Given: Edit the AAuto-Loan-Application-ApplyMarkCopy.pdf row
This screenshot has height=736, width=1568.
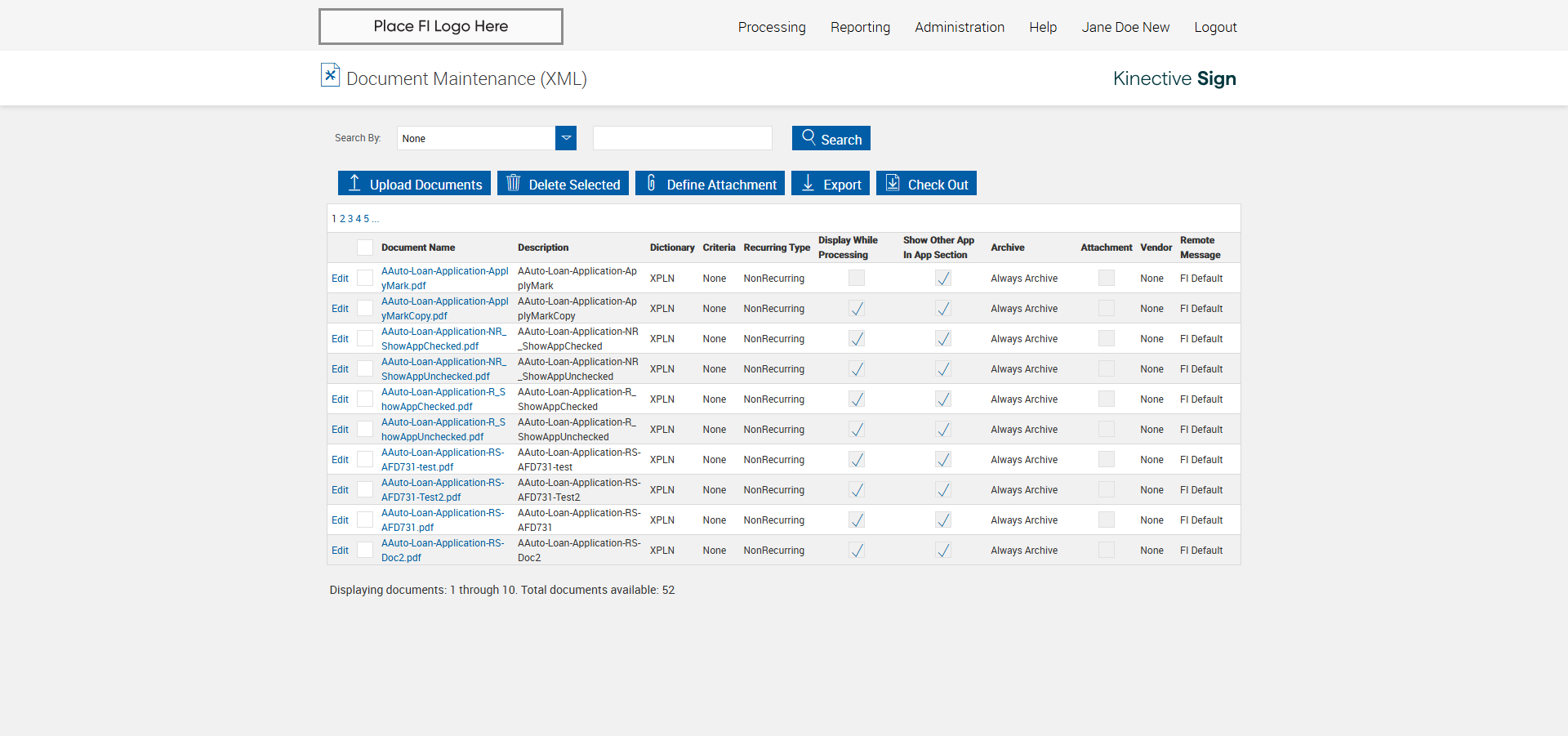Looking at the screenshot, I should pos(340,309).
